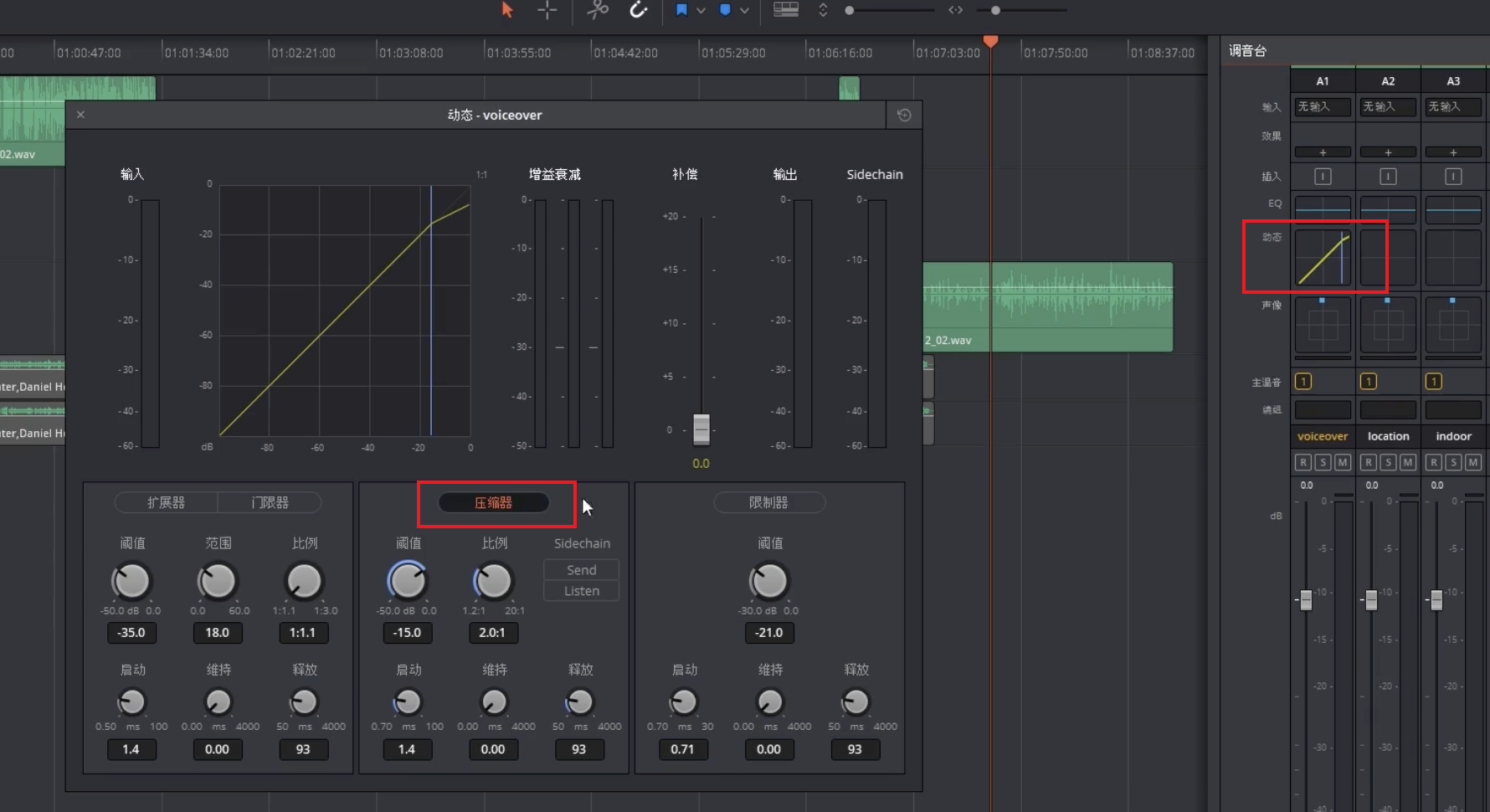This screenshot has width=1490, height=812.
Task: Open the A1 dynamics curve thumbnail
Action: [x=1323, y=258]
